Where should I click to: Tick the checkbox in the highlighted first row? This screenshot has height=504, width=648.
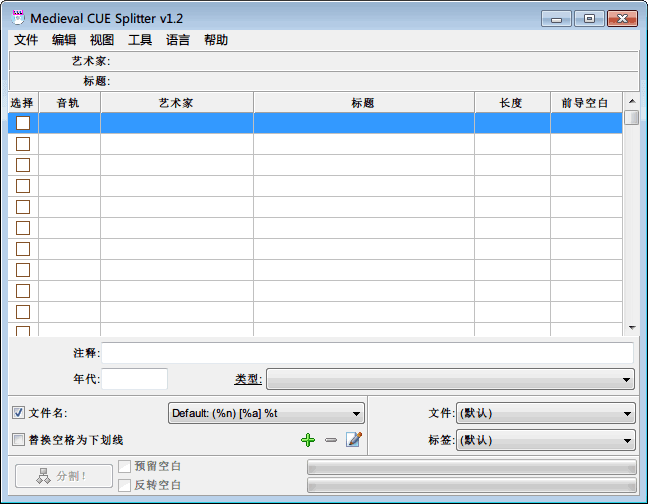pyautogui.click(x=23, y=123)
